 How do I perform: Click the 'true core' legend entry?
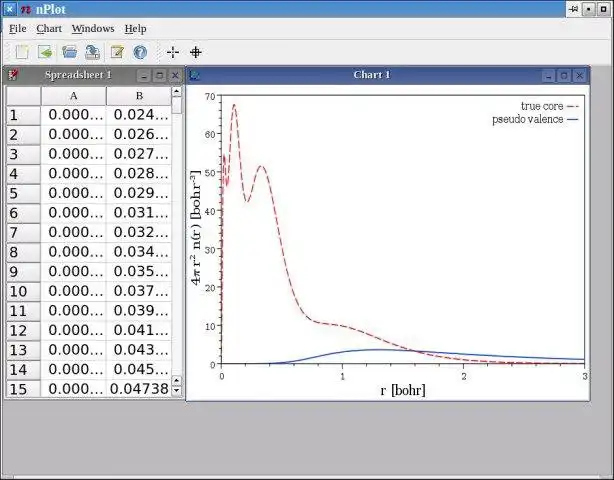550,106
